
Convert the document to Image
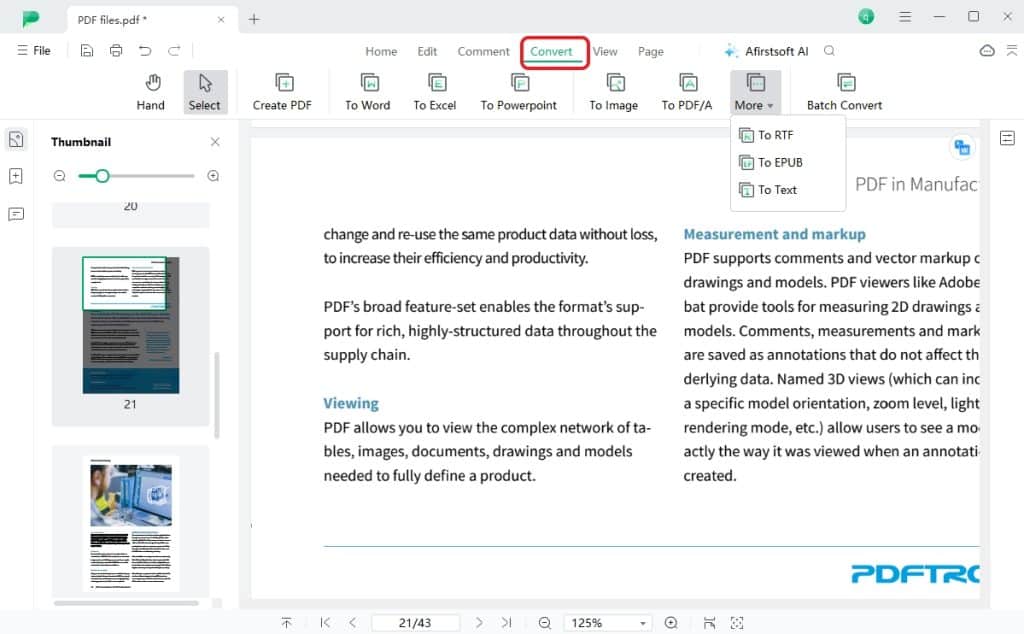(613, 91)
